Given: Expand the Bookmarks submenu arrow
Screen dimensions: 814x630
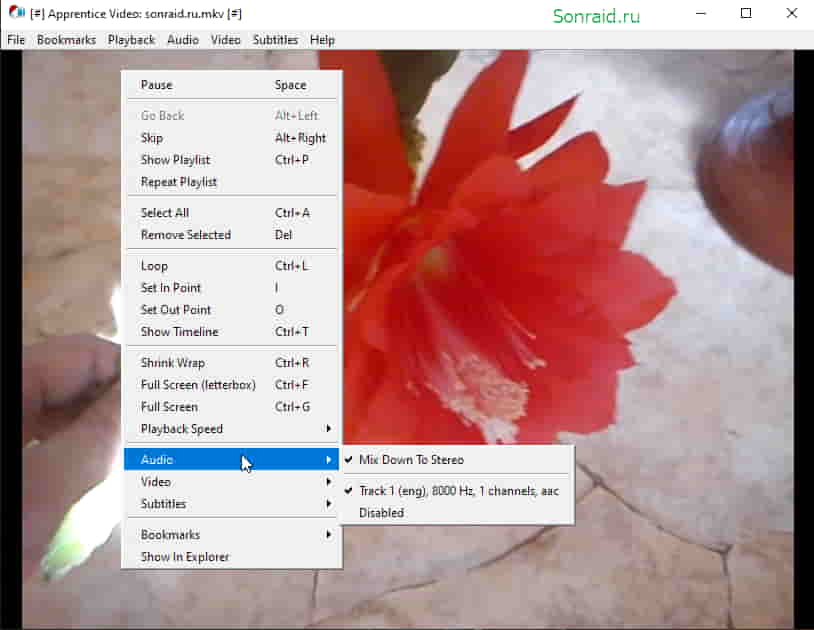Looking at the screenshot, I should click(329, 535).
